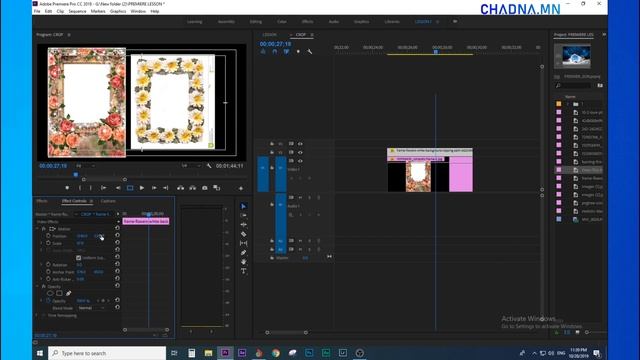
Task: Create ellipse opacity mask
Action: coord(50,293)
